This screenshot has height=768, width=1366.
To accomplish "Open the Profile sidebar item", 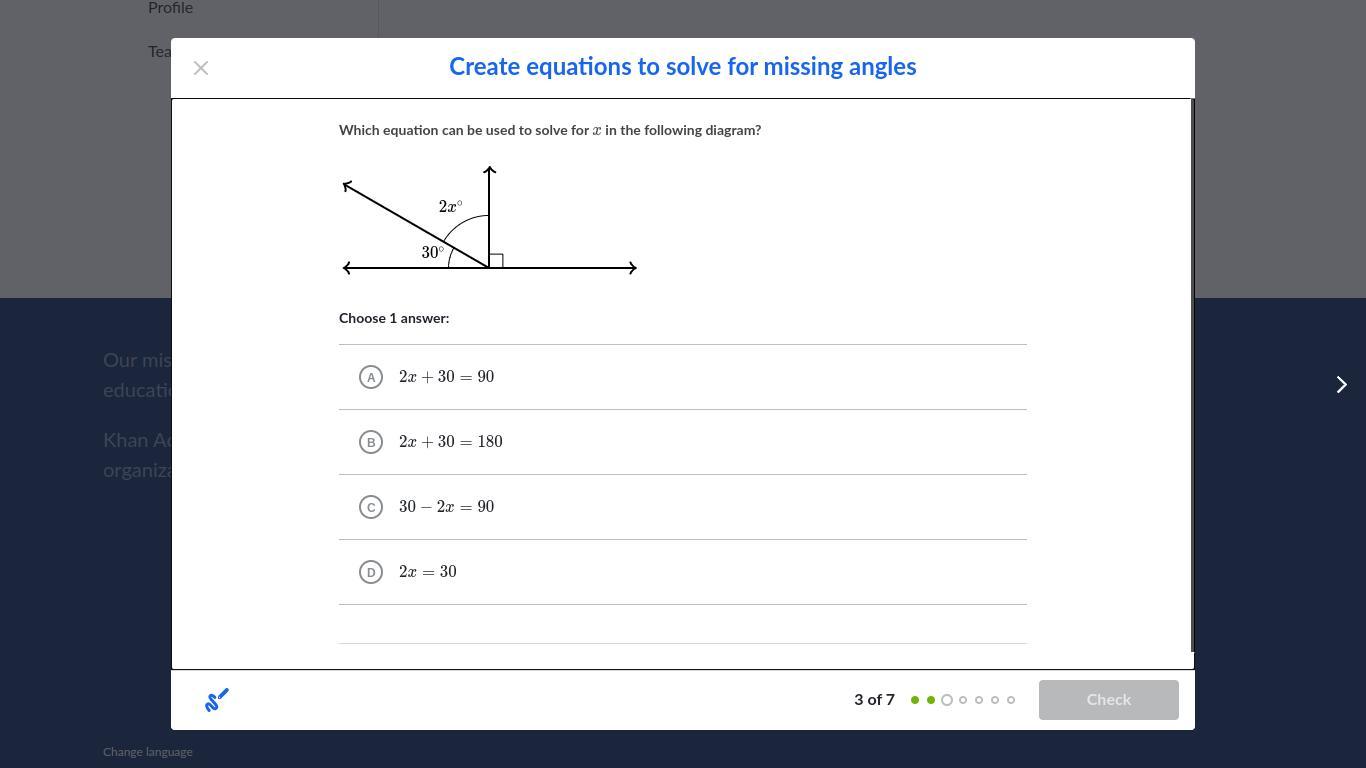I will point(170,8).
